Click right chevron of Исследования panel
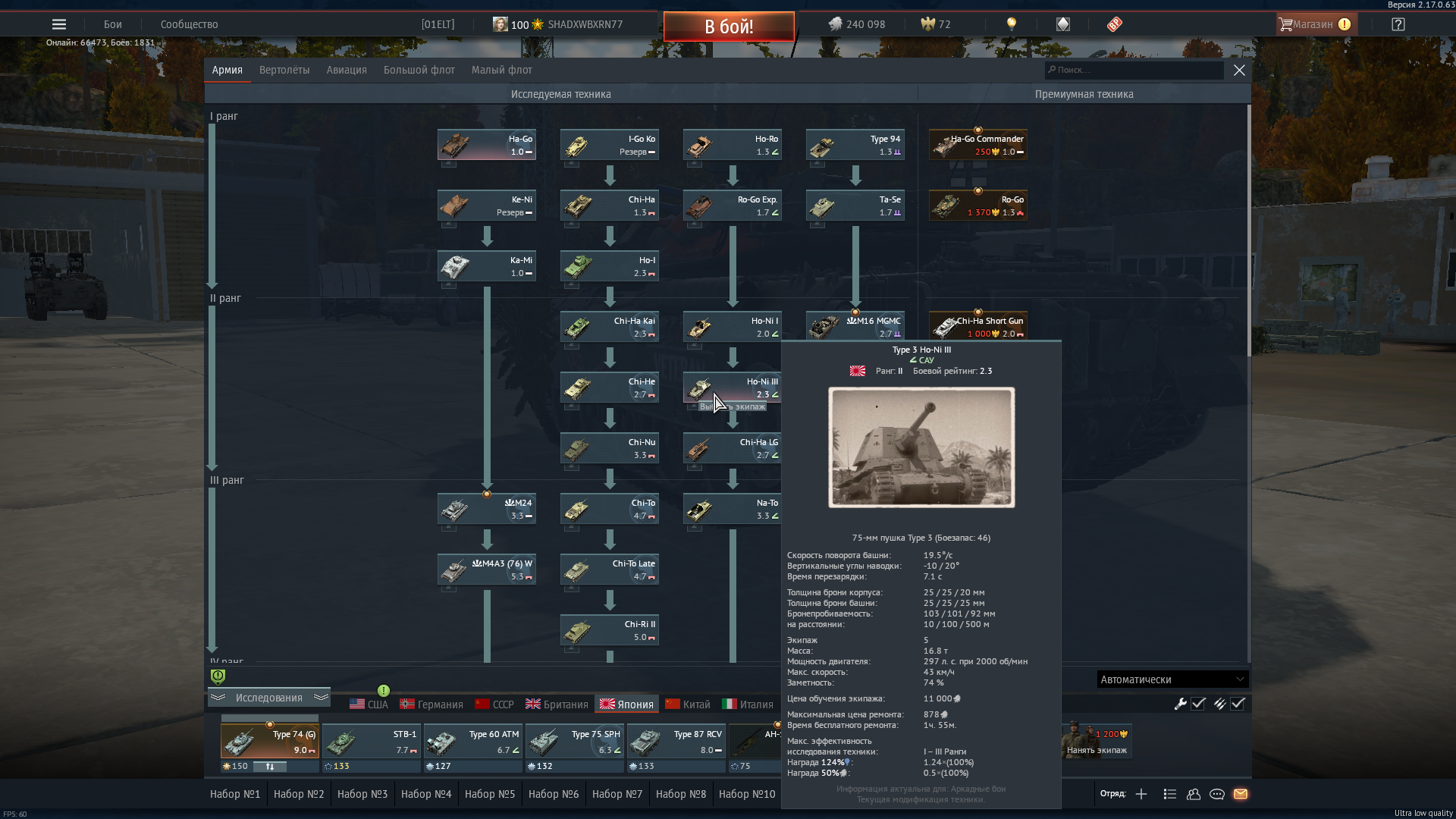The height and width of the screenshot is (819, 1456). click(x=321, y=698)
